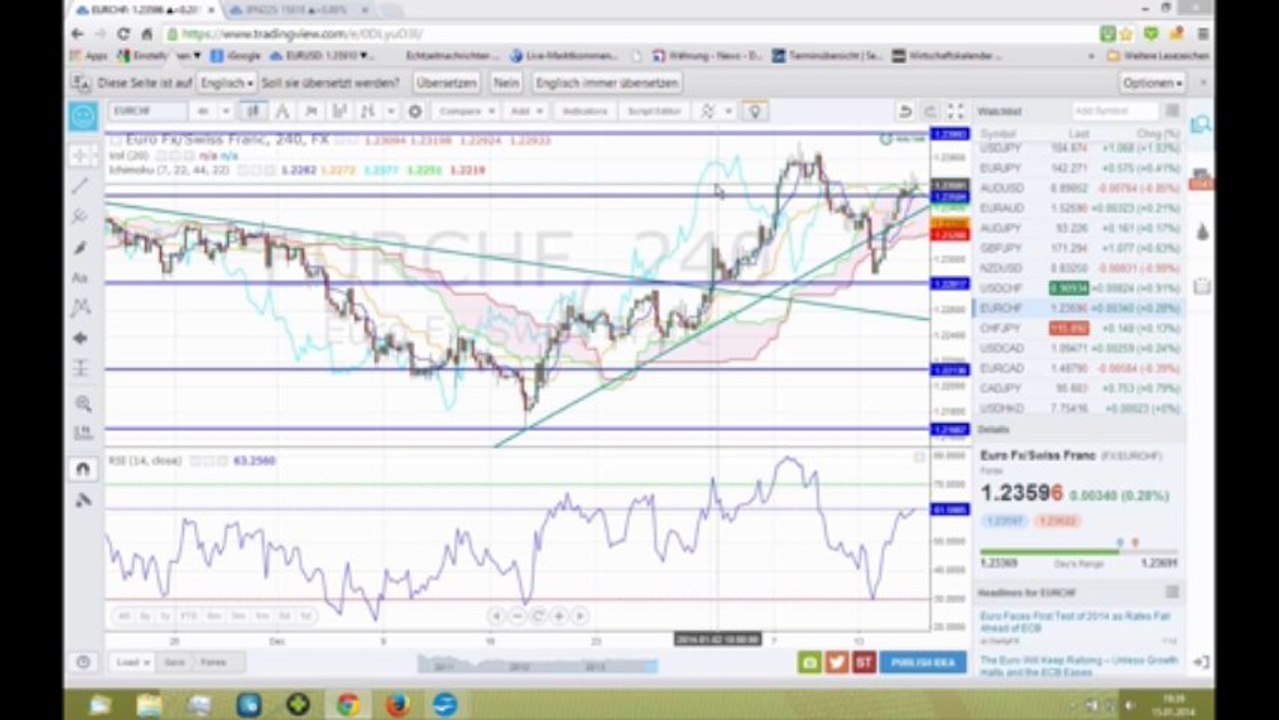This screenshot has height=720, width=1279.
Task: Decline translation with Nein button
Action: pos(506,83)
